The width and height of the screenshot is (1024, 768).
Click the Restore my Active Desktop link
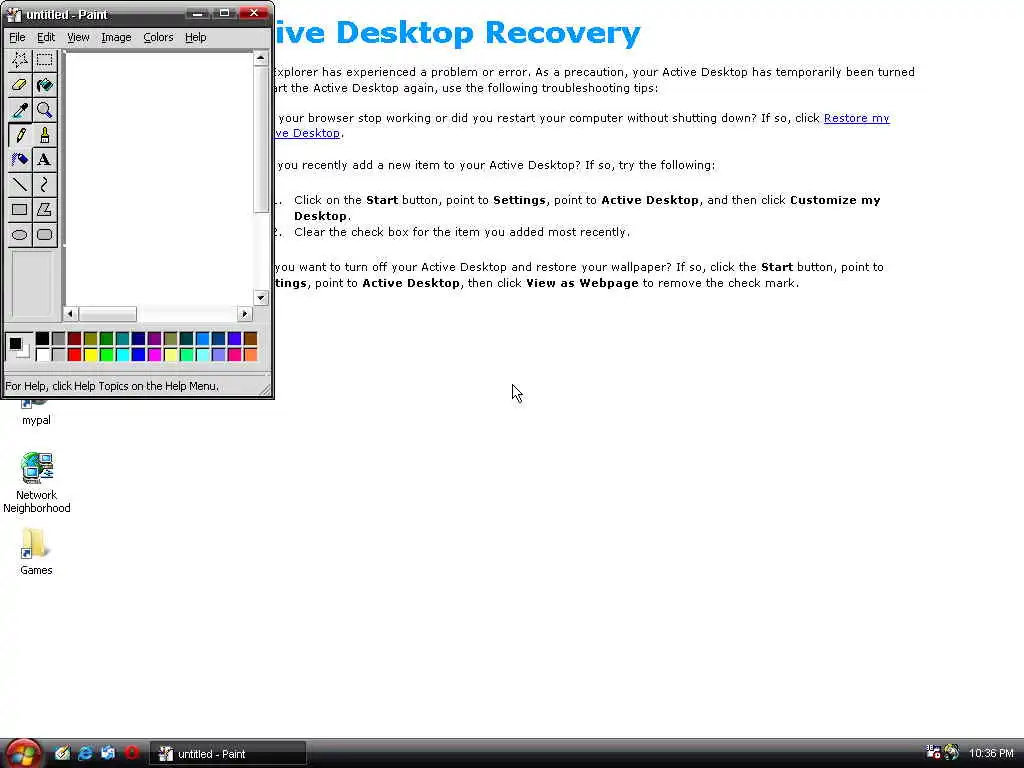point(856,118)
